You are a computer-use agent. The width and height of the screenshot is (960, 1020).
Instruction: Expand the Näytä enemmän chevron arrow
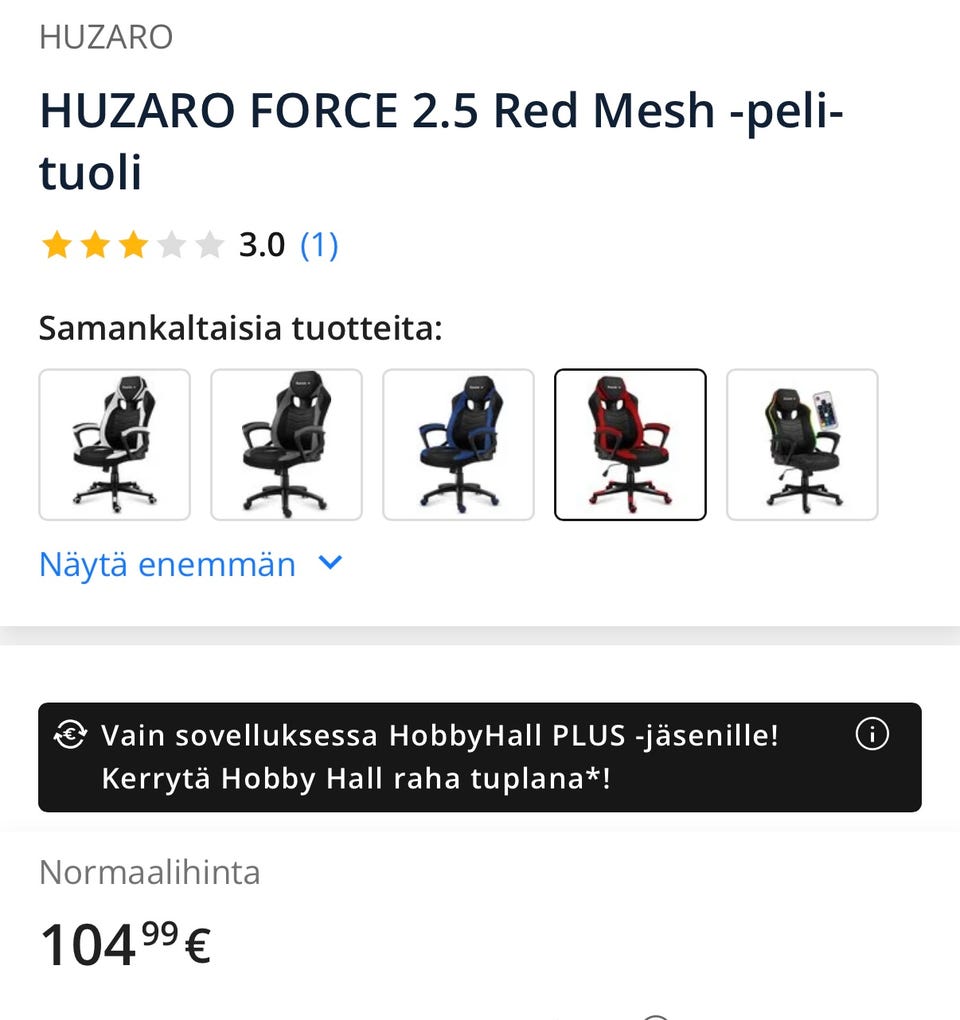click(330, 563)
